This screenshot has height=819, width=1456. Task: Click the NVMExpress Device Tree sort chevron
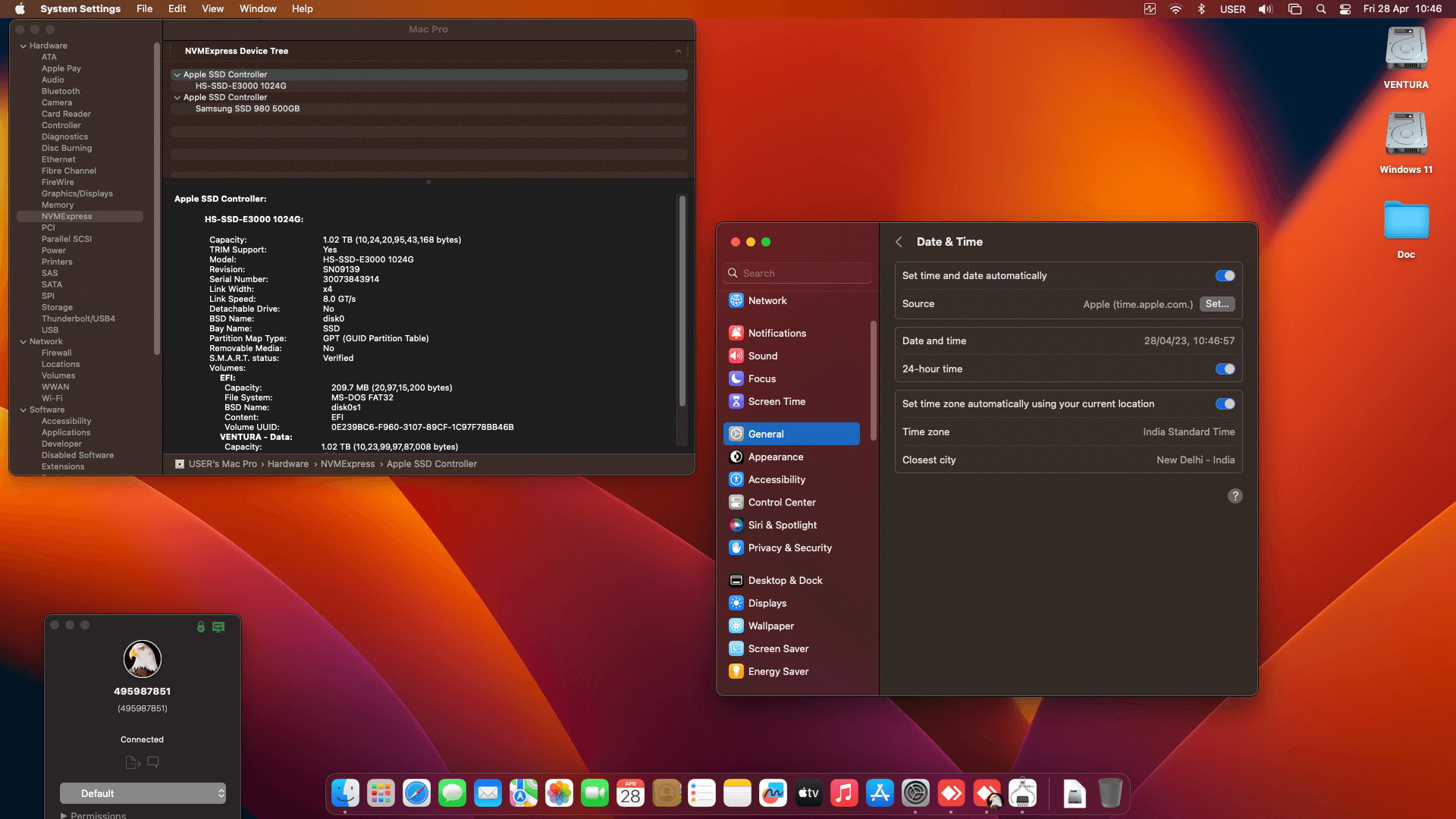(x=678, y=51)
